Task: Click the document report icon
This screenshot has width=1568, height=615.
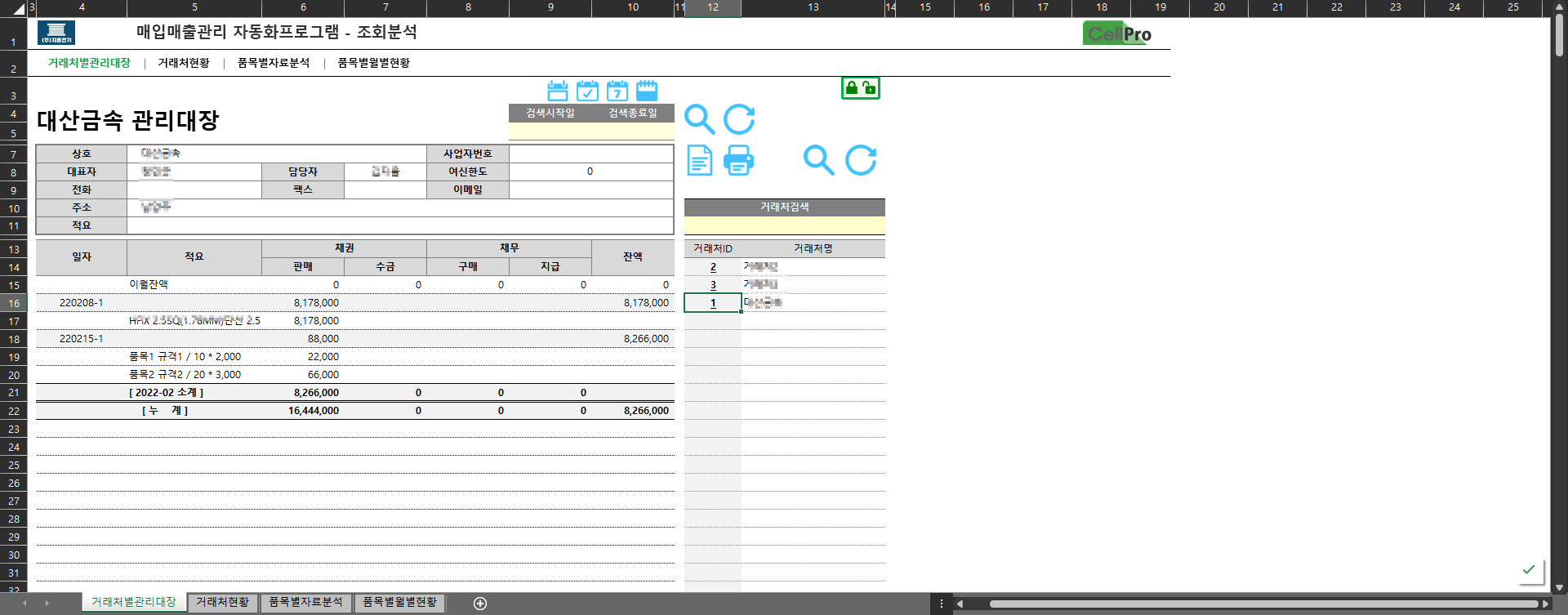Action: (x=699, y=160)
